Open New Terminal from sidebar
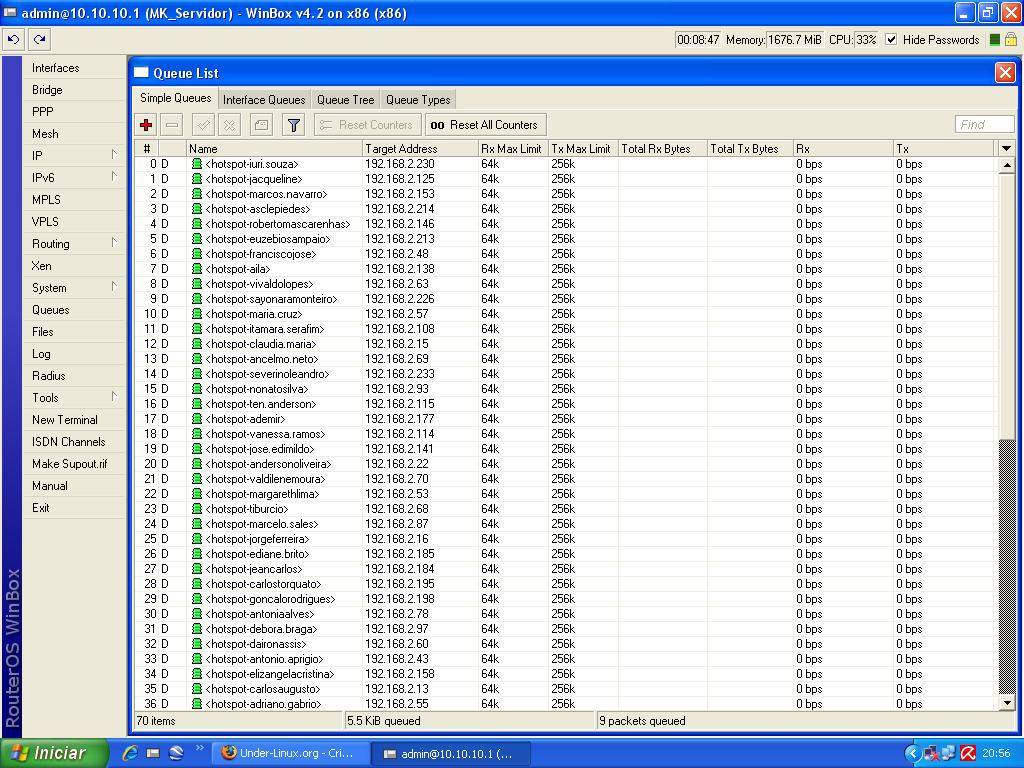The height and width of the screenshot is (768, 1024). click(73, 420)
